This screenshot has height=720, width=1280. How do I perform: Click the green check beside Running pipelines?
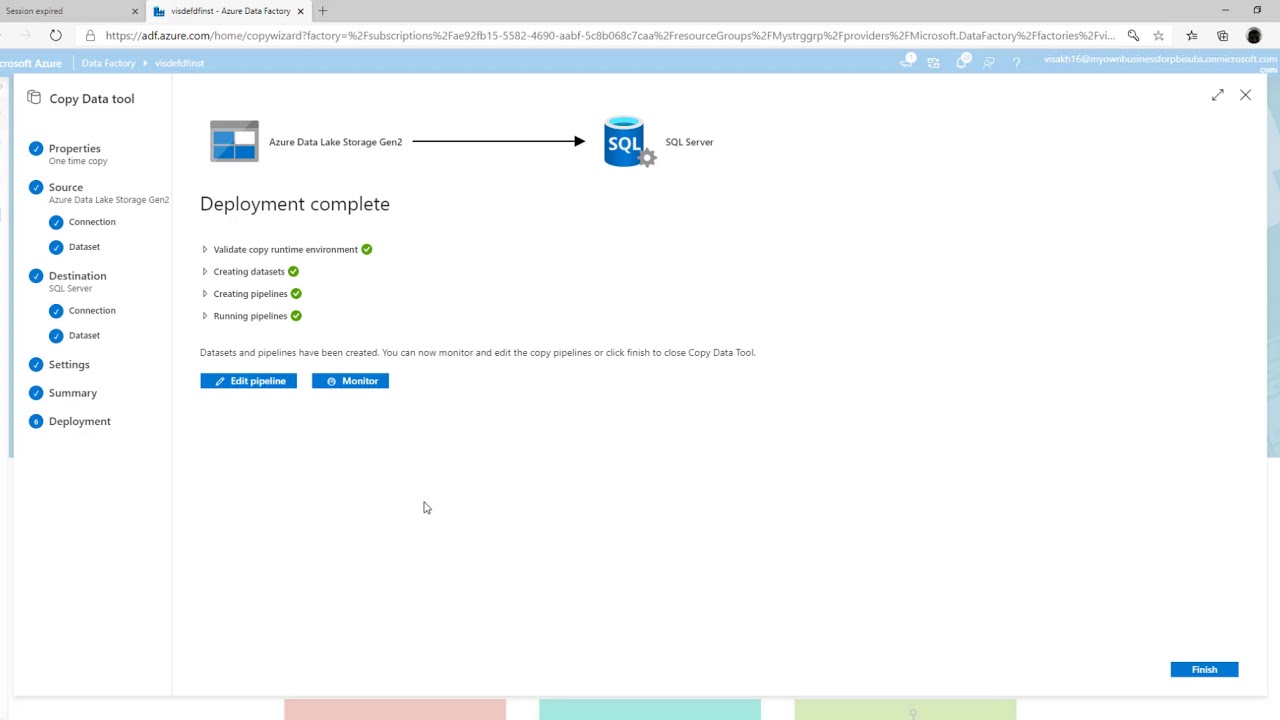[296, 316]
